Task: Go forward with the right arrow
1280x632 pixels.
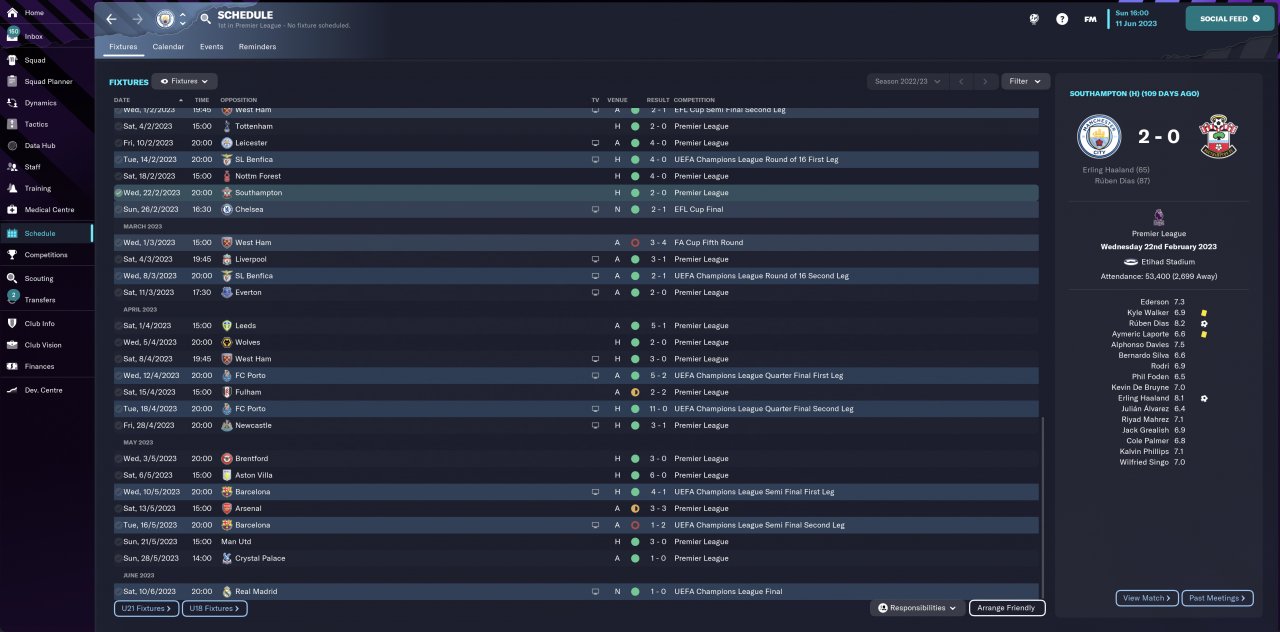Action: (x=138, y=19)
